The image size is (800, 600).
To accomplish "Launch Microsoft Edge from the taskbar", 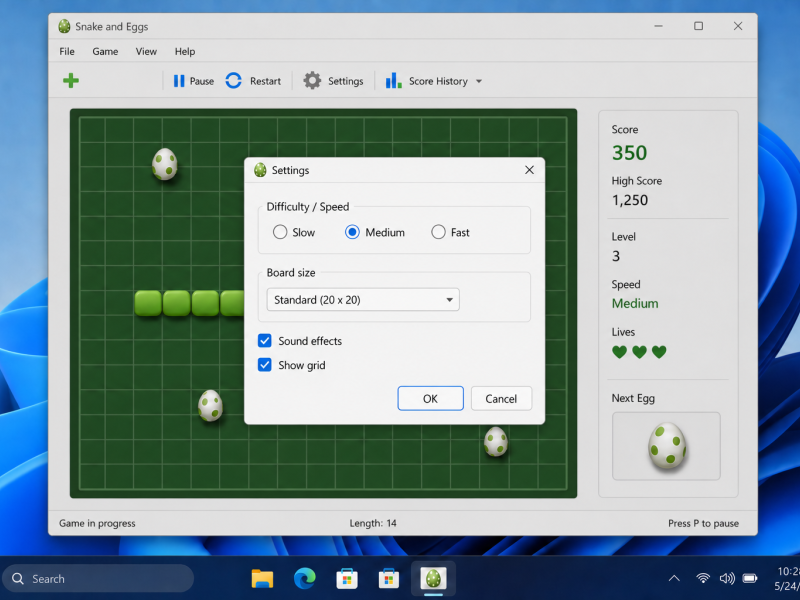I will point(305,579).
